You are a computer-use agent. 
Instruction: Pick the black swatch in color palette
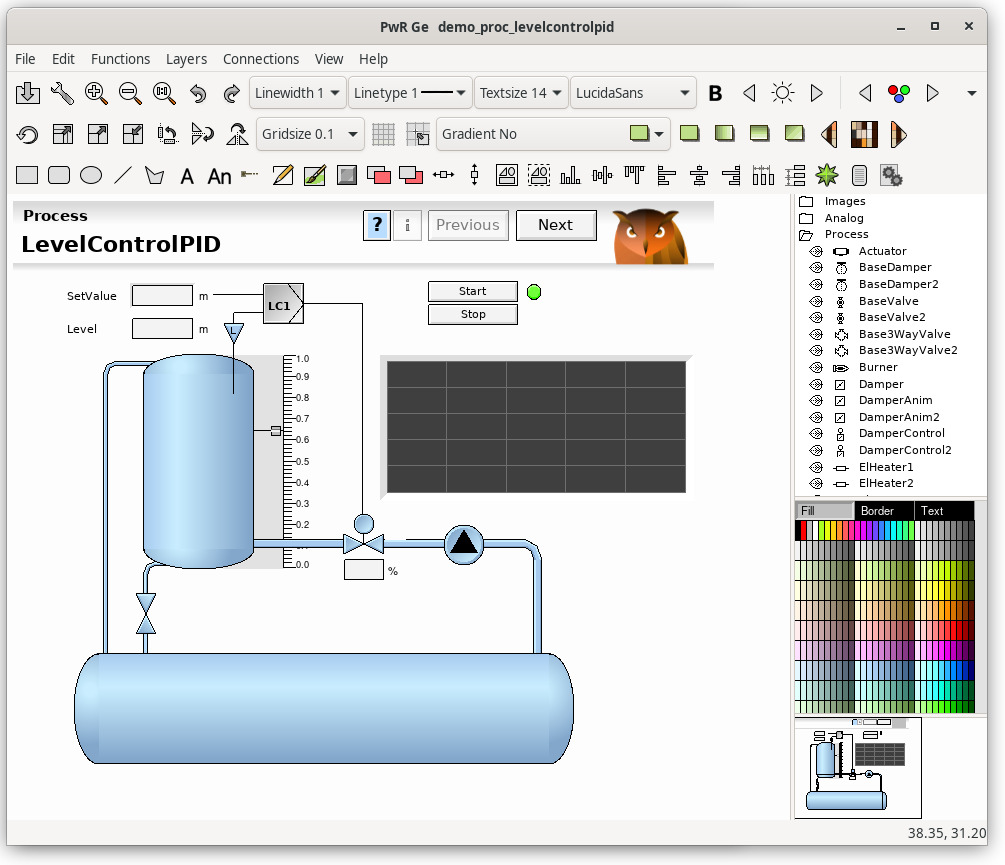pyautogui.click(x=800, y=531)
